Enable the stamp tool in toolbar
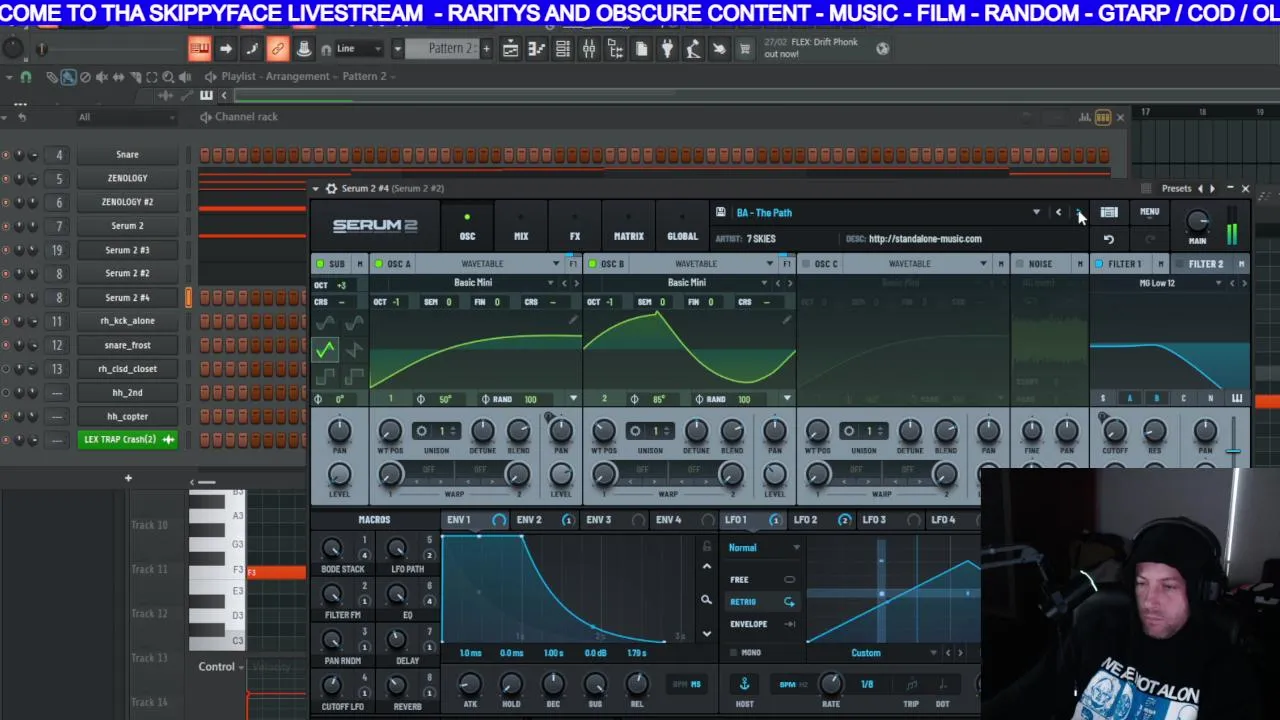 (x=303, y=49)
